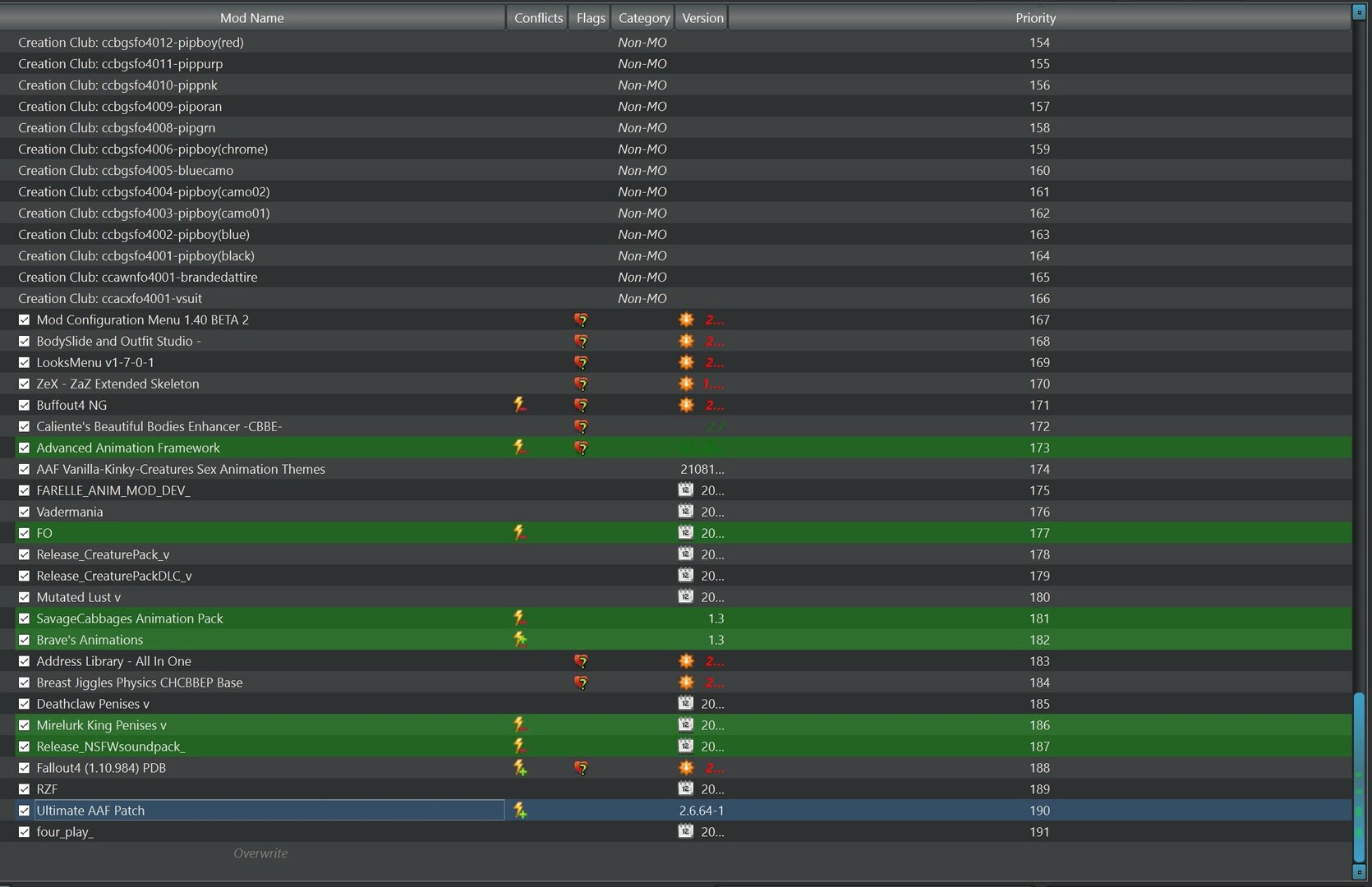Disable the Advanced Animation Framework mod checkbox
The image size is (1372, 887).
coord(24,448)
